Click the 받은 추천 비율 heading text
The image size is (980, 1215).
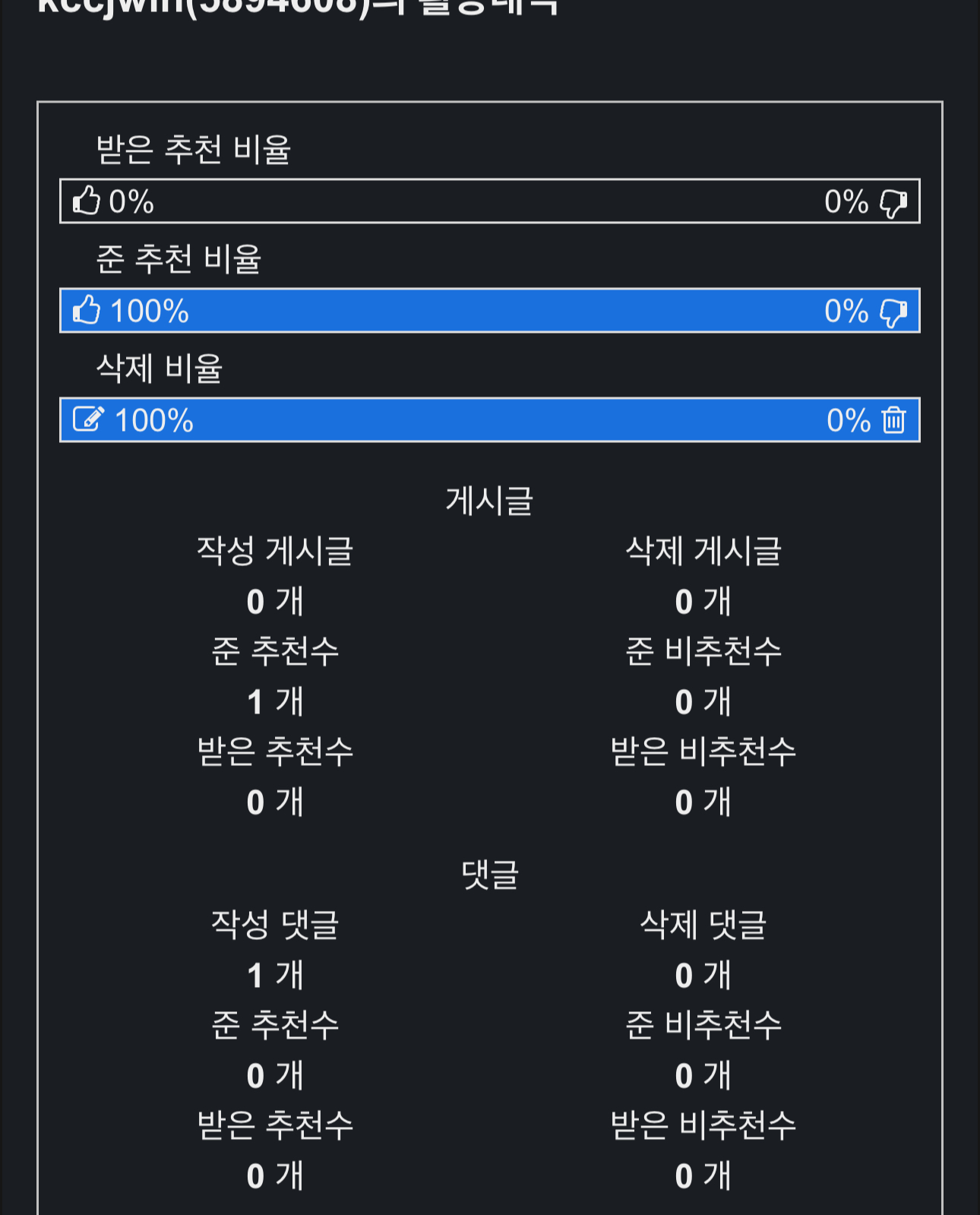[194, 150]
